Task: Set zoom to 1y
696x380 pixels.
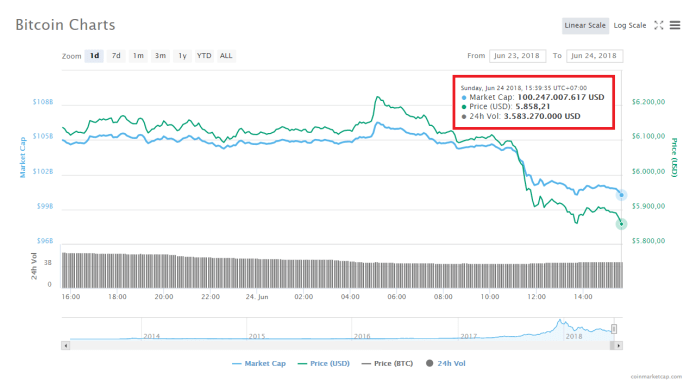Action: point(182,55)
